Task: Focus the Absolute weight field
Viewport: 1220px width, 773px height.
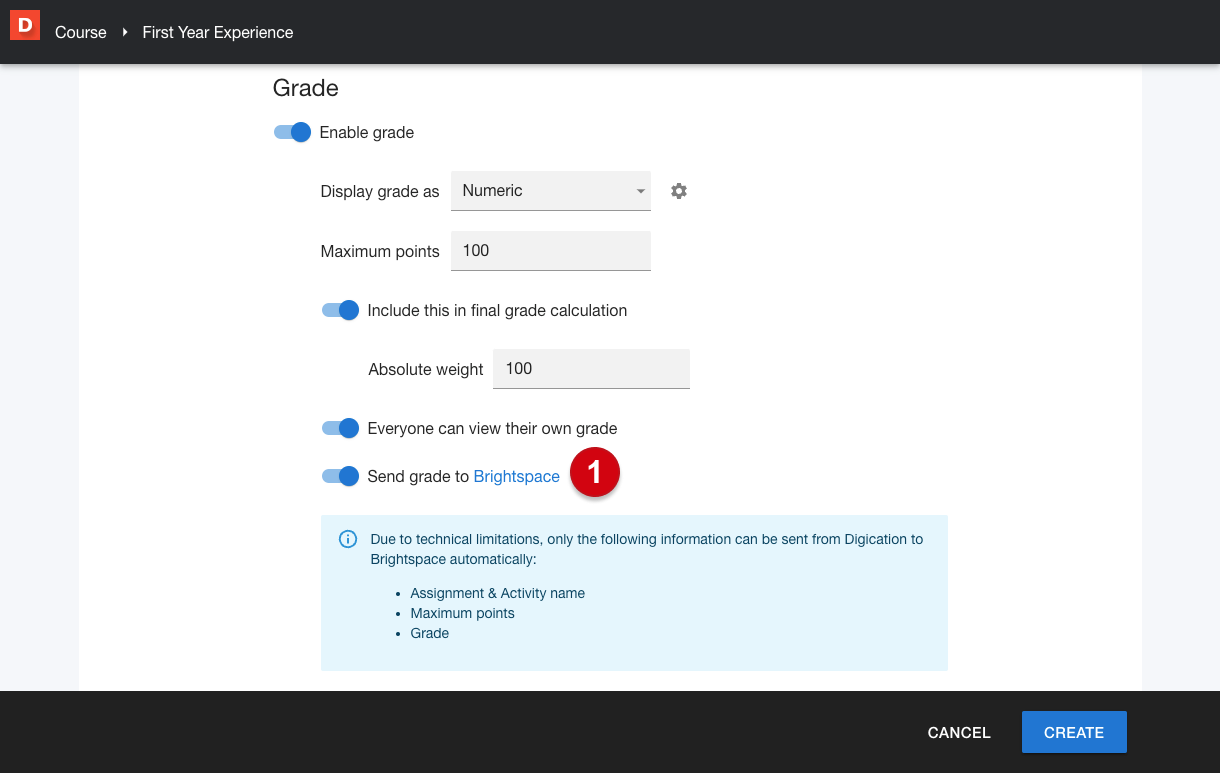Action: coord(592,368)
